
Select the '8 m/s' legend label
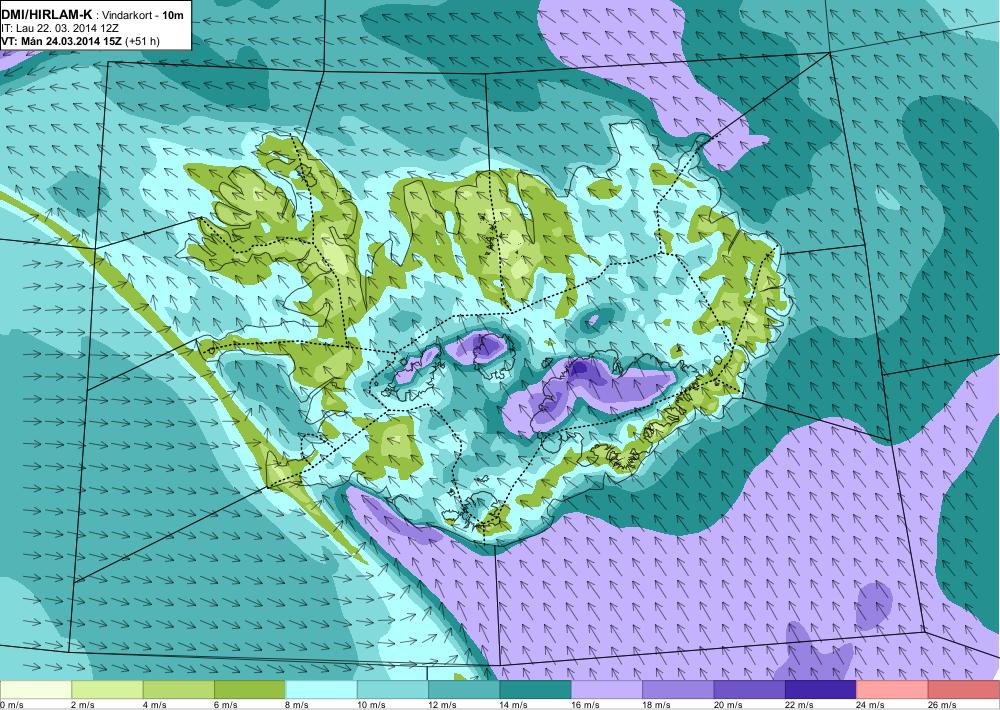tap(297, 704)
